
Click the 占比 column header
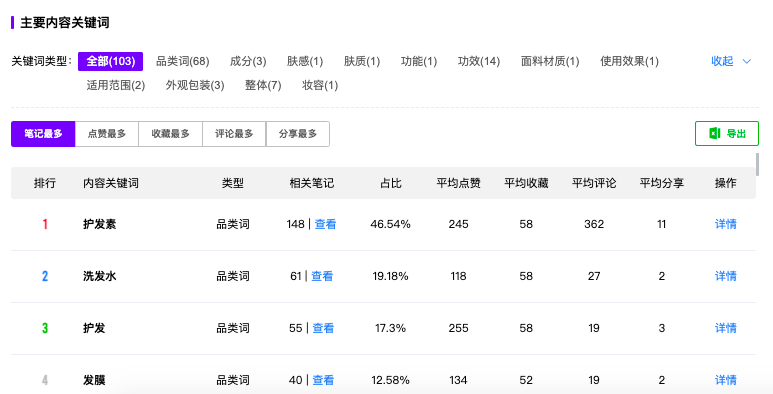pos(390,183)
